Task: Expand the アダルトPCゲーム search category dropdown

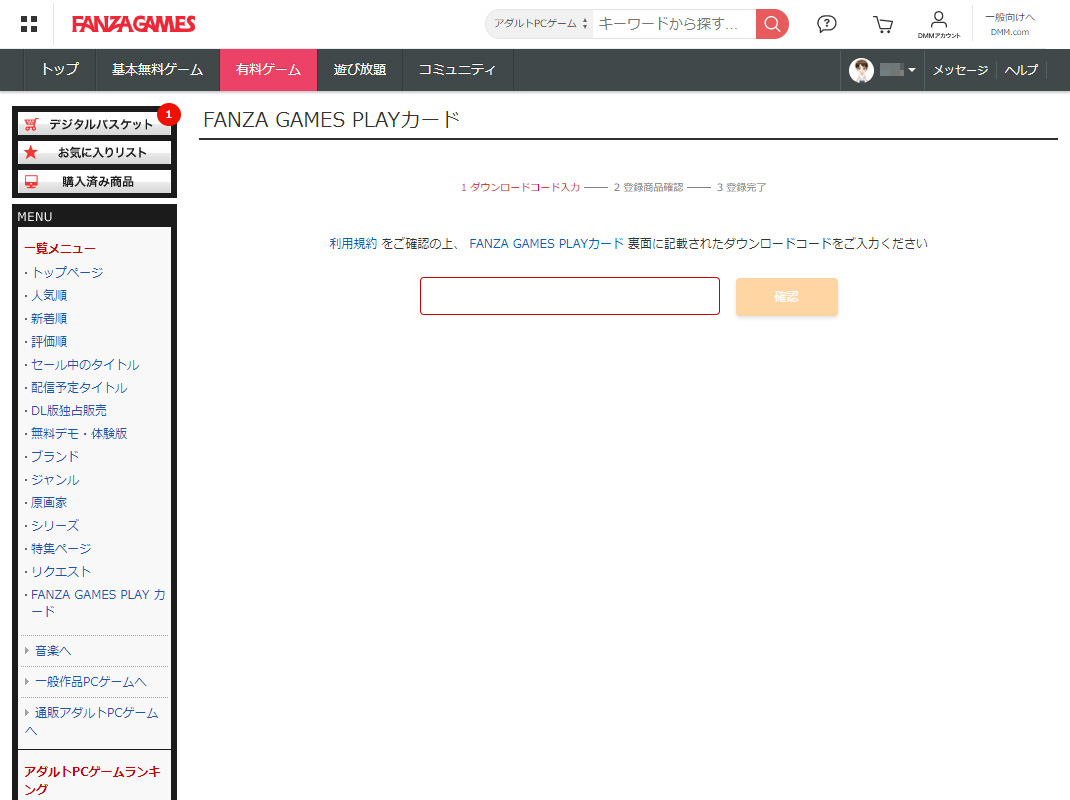Action: coord(540,24)
